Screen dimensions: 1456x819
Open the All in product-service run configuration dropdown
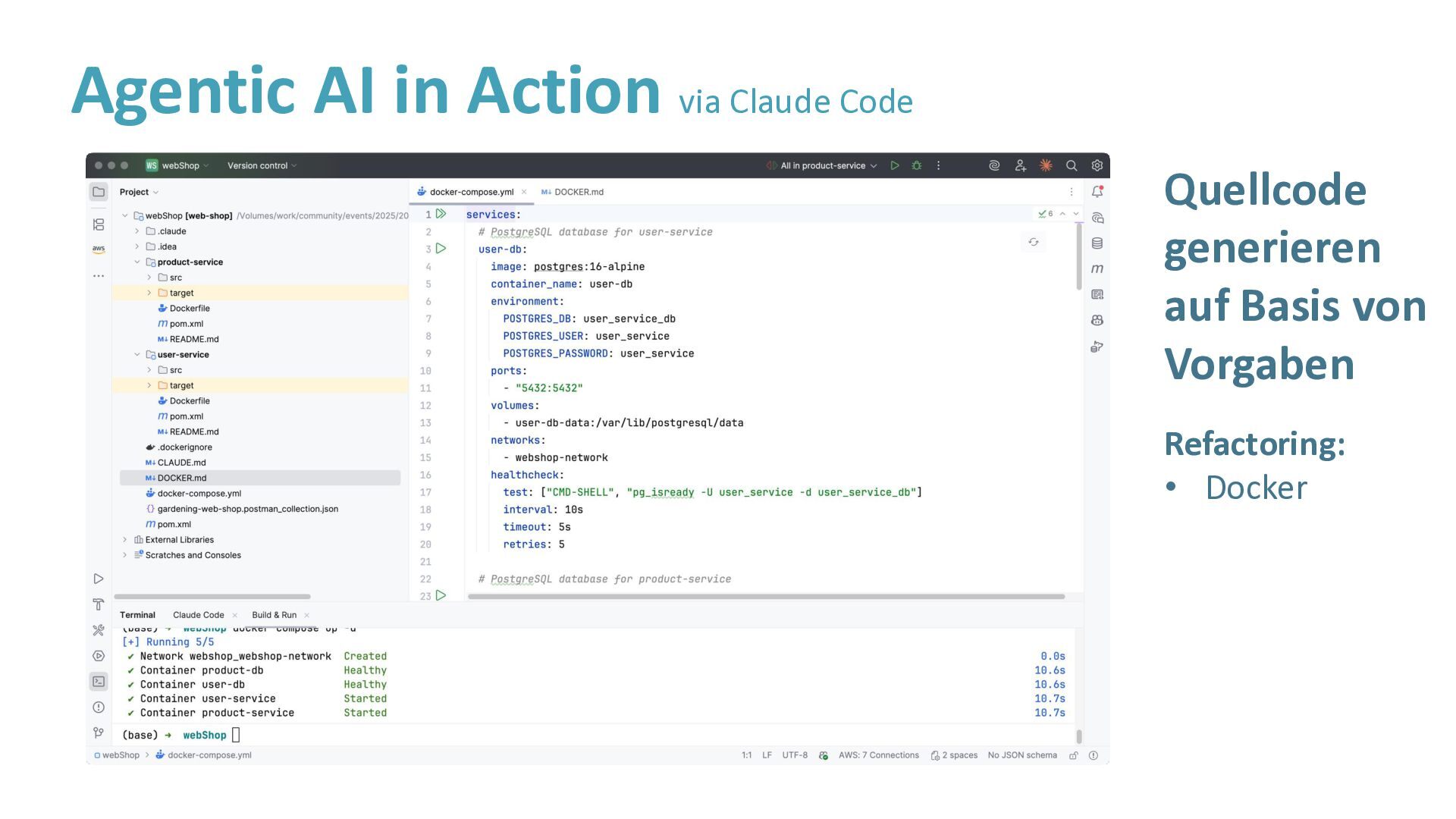(x=828, y=165)
